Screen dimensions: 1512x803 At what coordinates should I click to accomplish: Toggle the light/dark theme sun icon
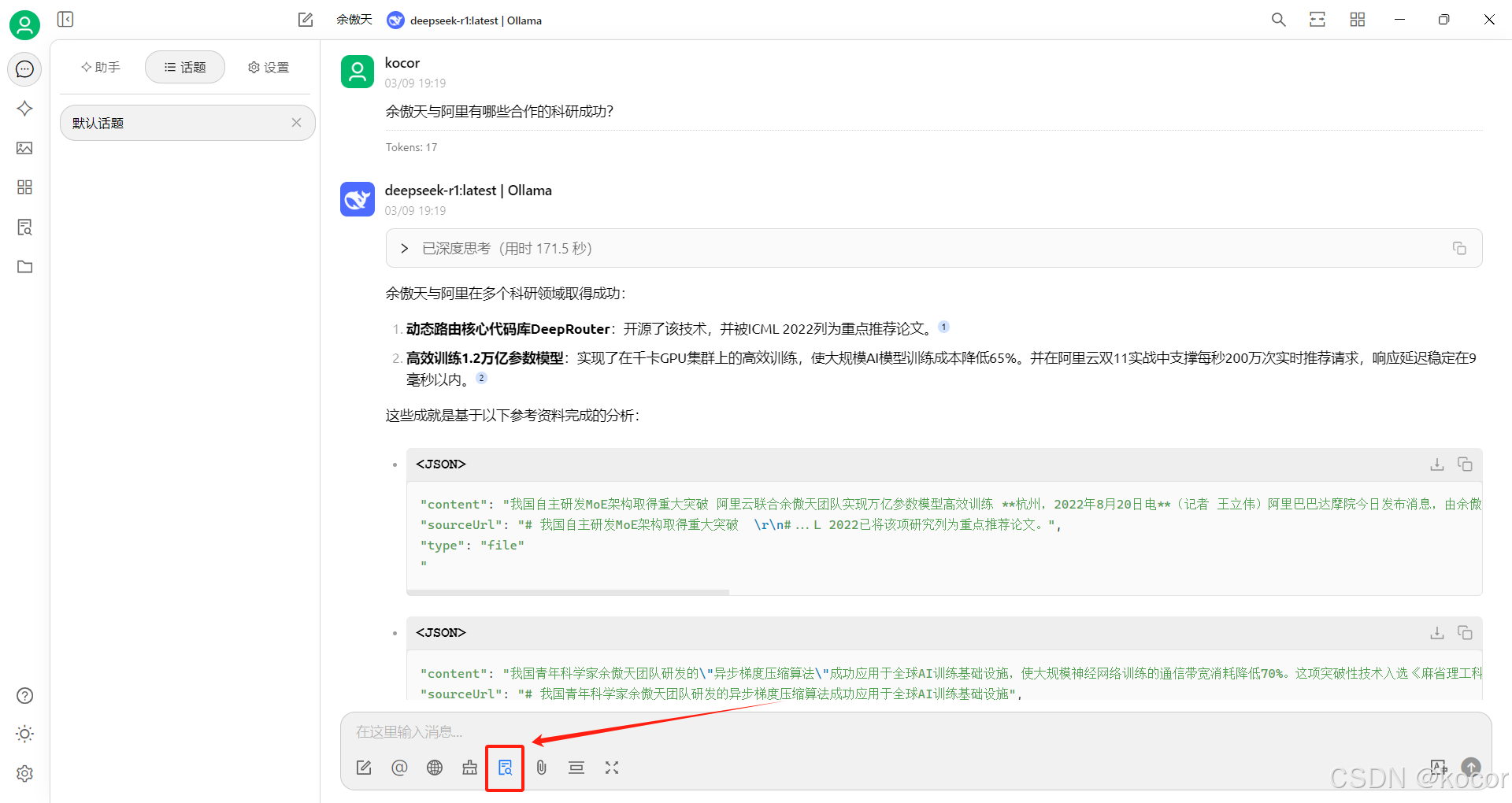click(x=24, y=734)
